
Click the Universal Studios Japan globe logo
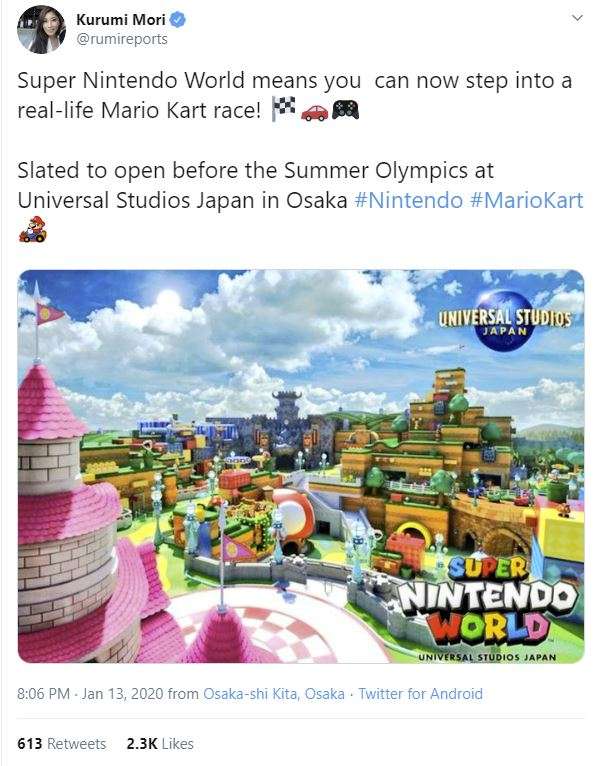504,320
